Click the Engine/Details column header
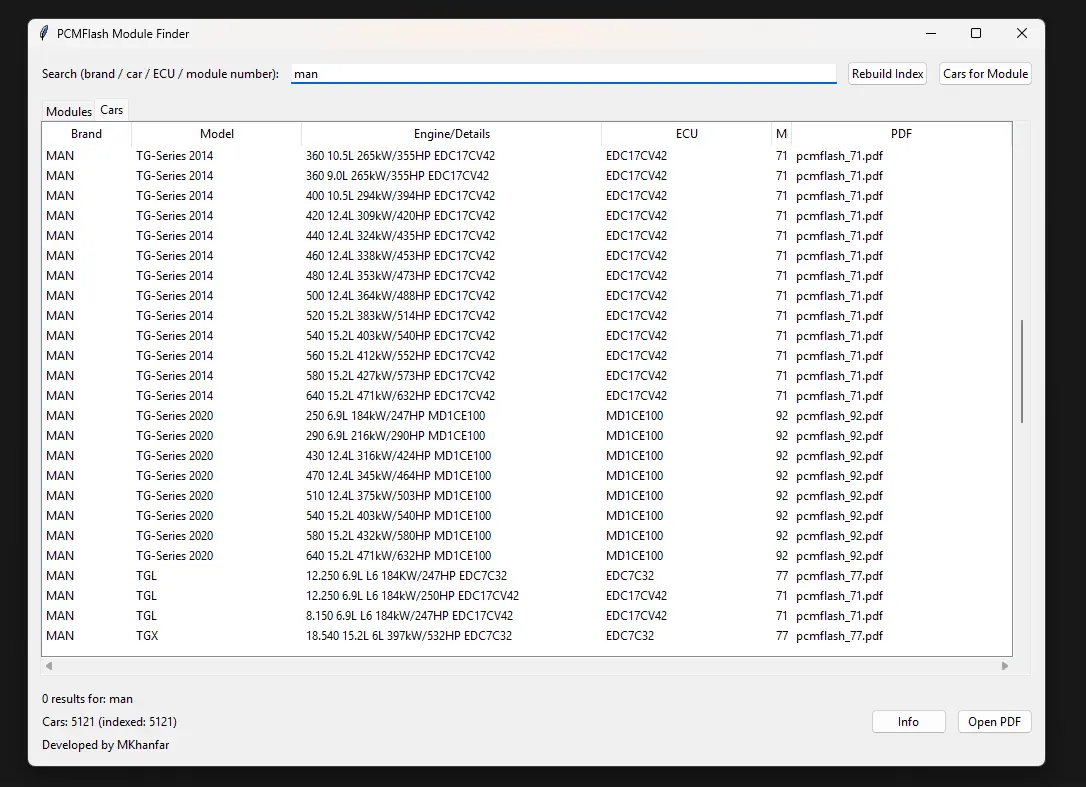 452,134
